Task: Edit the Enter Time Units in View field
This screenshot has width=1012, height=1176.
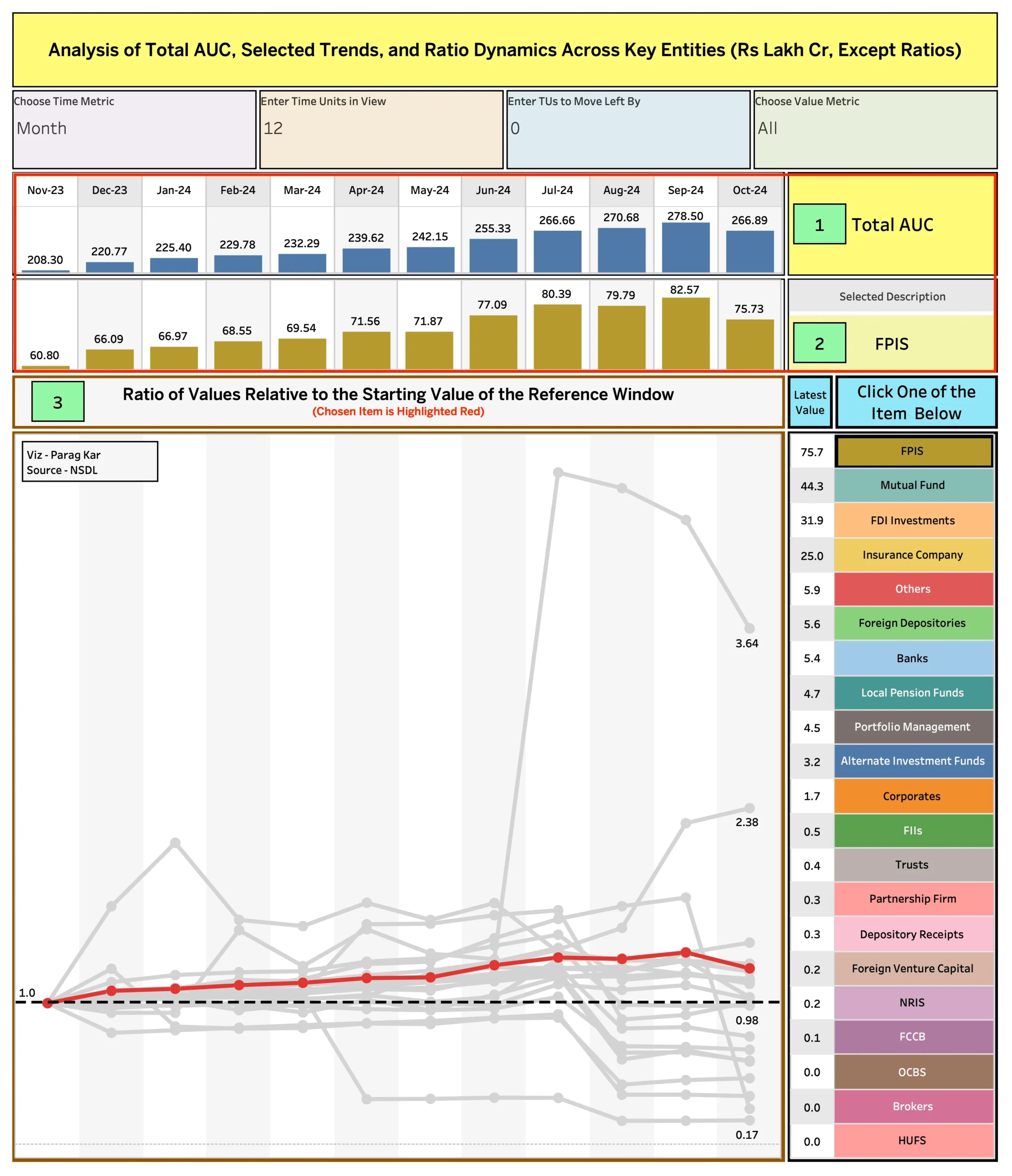Action: (380, 130)
